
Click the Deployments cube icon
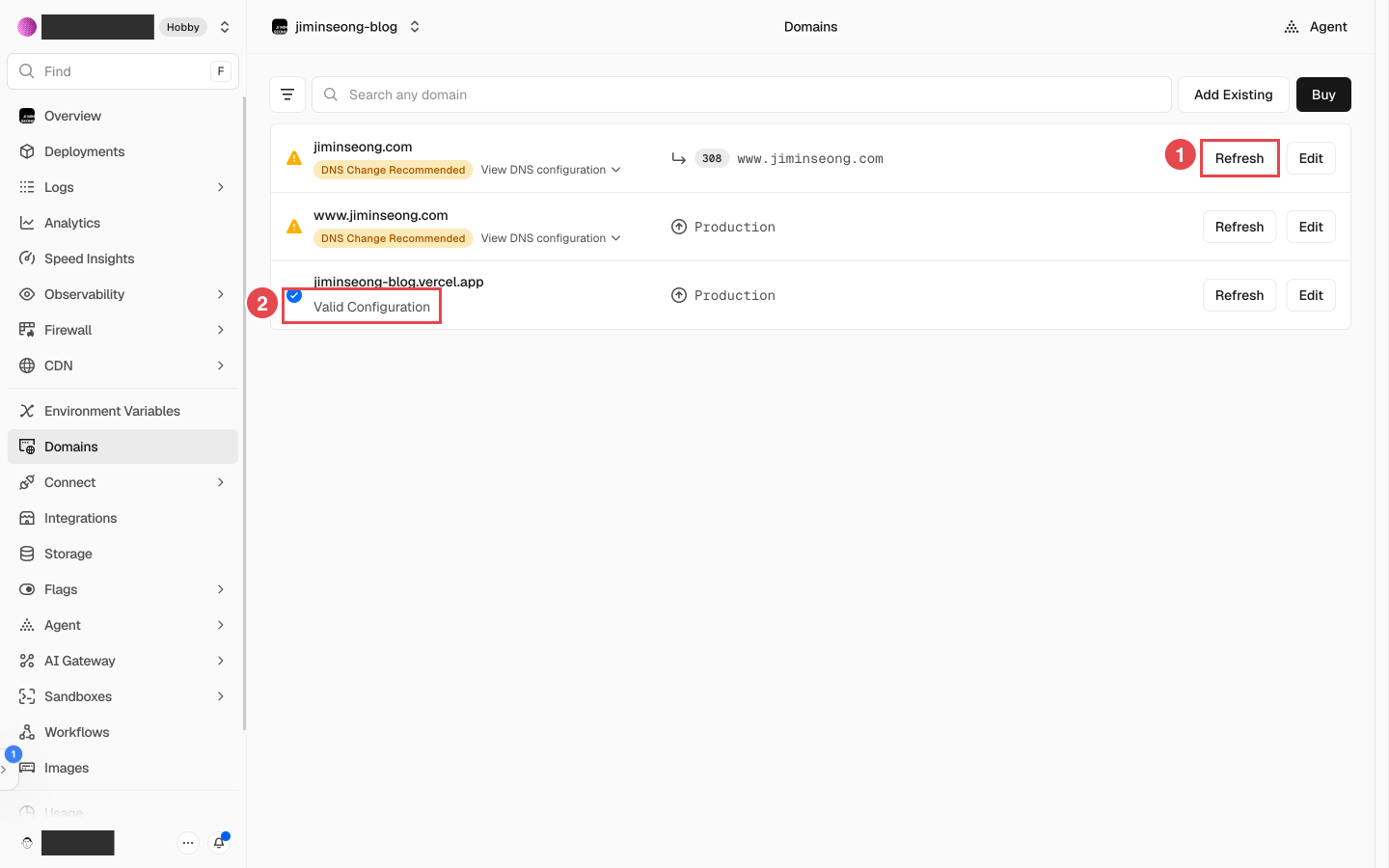(x=27, y=151)
